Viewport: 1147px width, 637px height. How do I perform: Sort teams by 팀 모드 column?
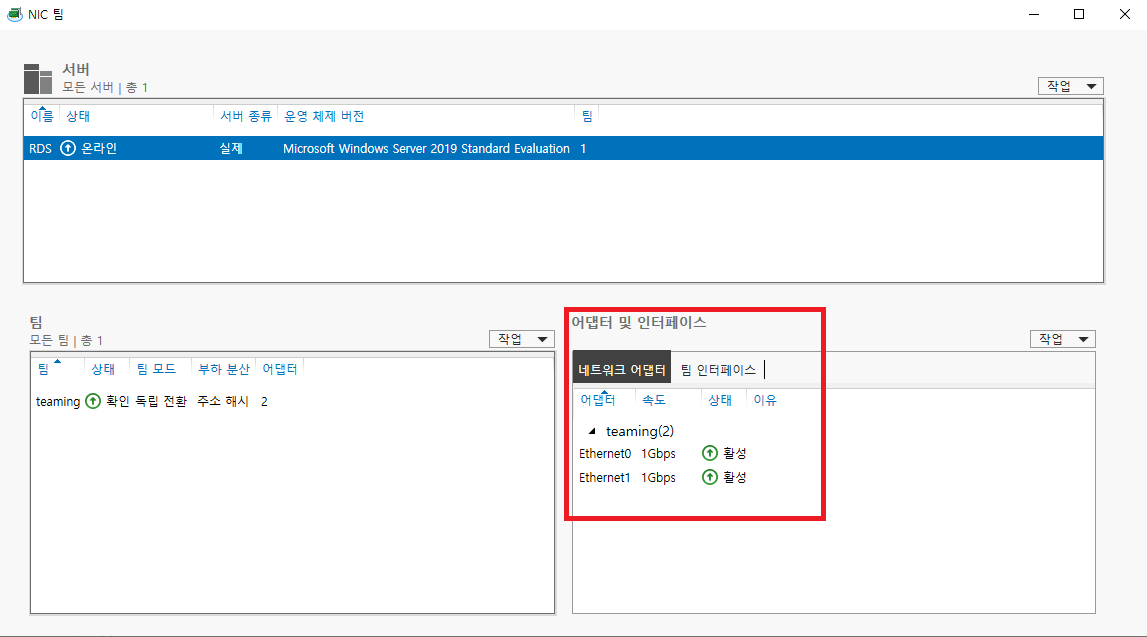pyautogui.click(x=157, y=369)
